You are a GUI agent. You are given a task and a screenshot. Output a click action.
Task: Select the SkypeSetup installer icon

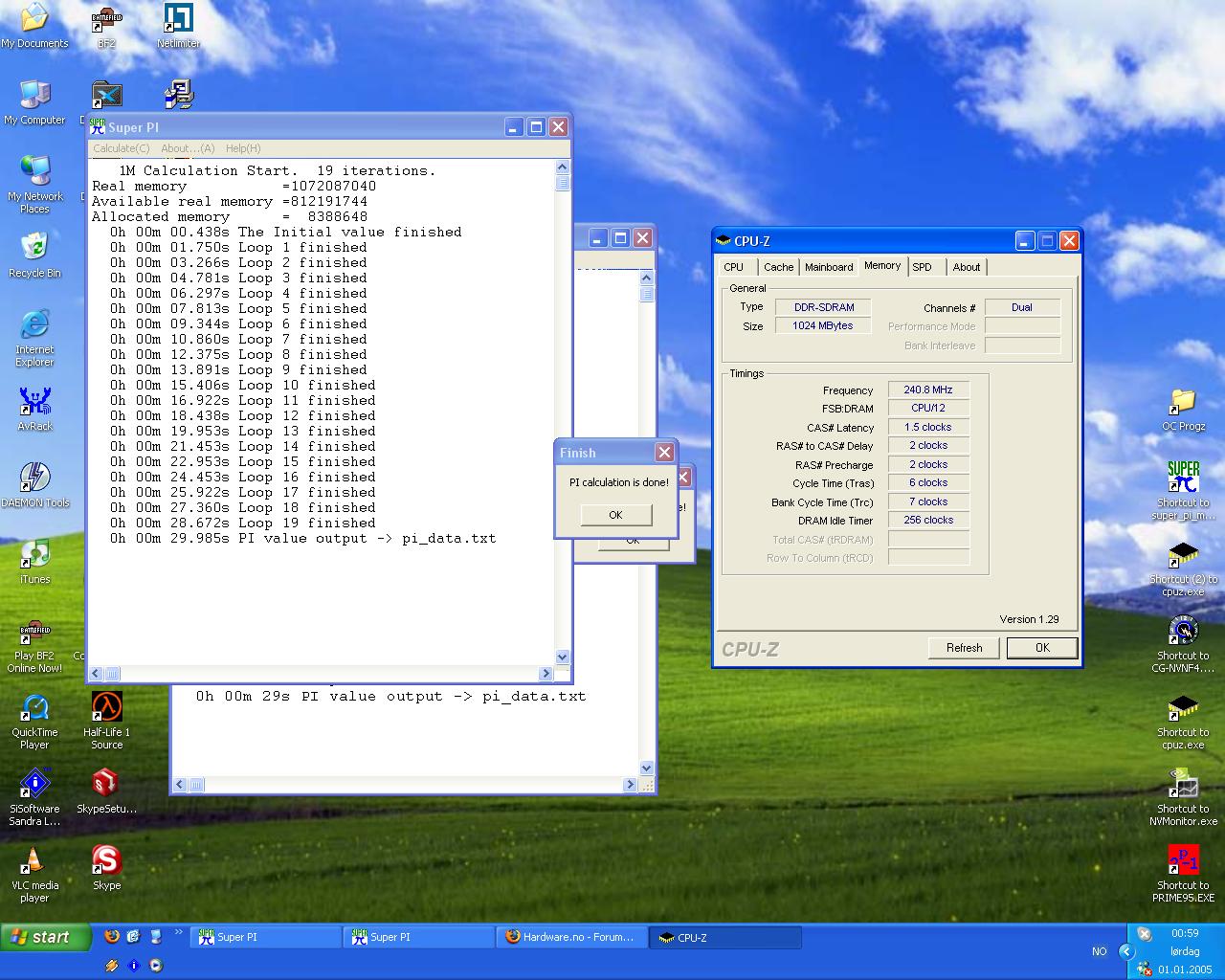pos(106,791)
